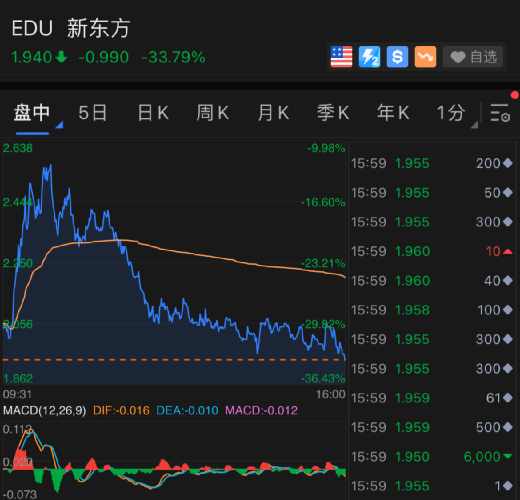
Task: Switch to the 月K monthly candlestick tab
Action: pos(273,113)
